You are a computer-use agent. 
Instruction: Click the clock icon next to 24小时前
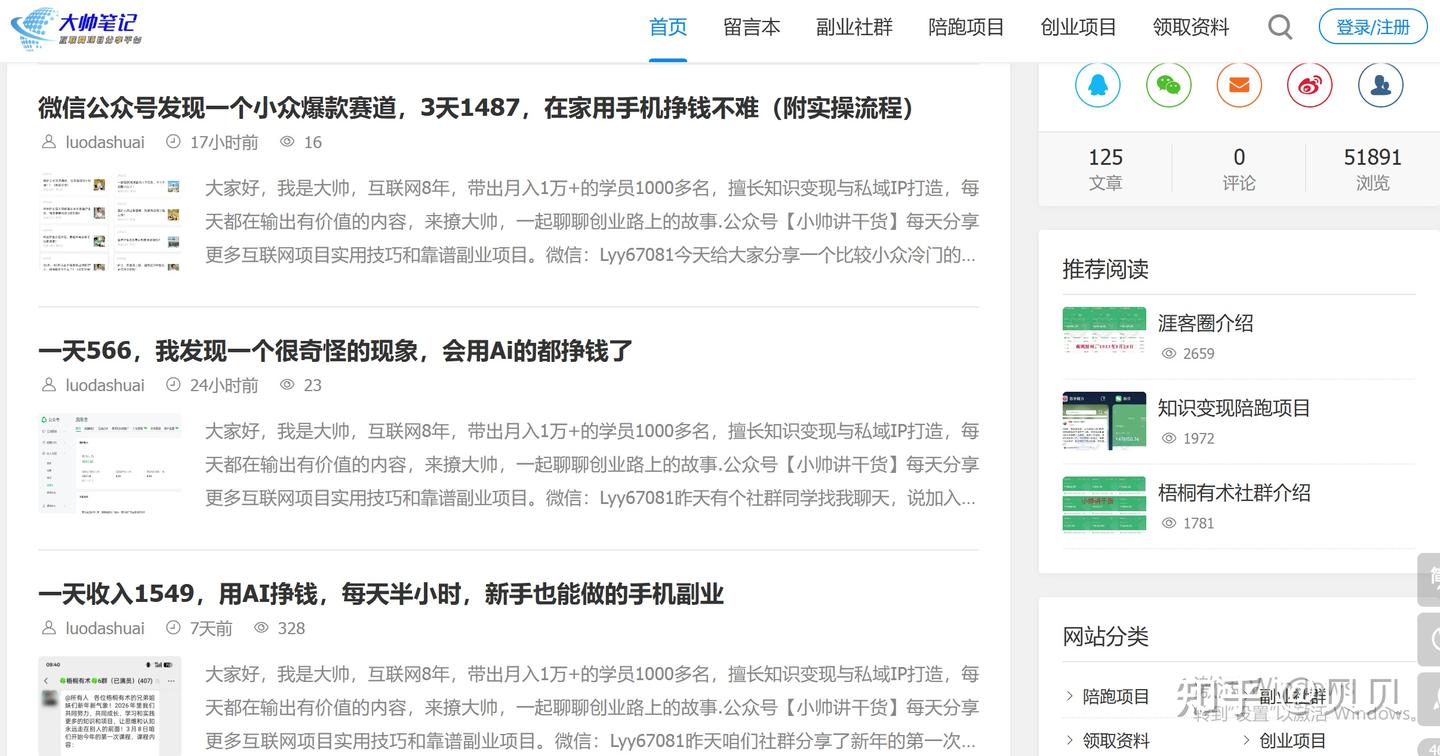(173, 385)
